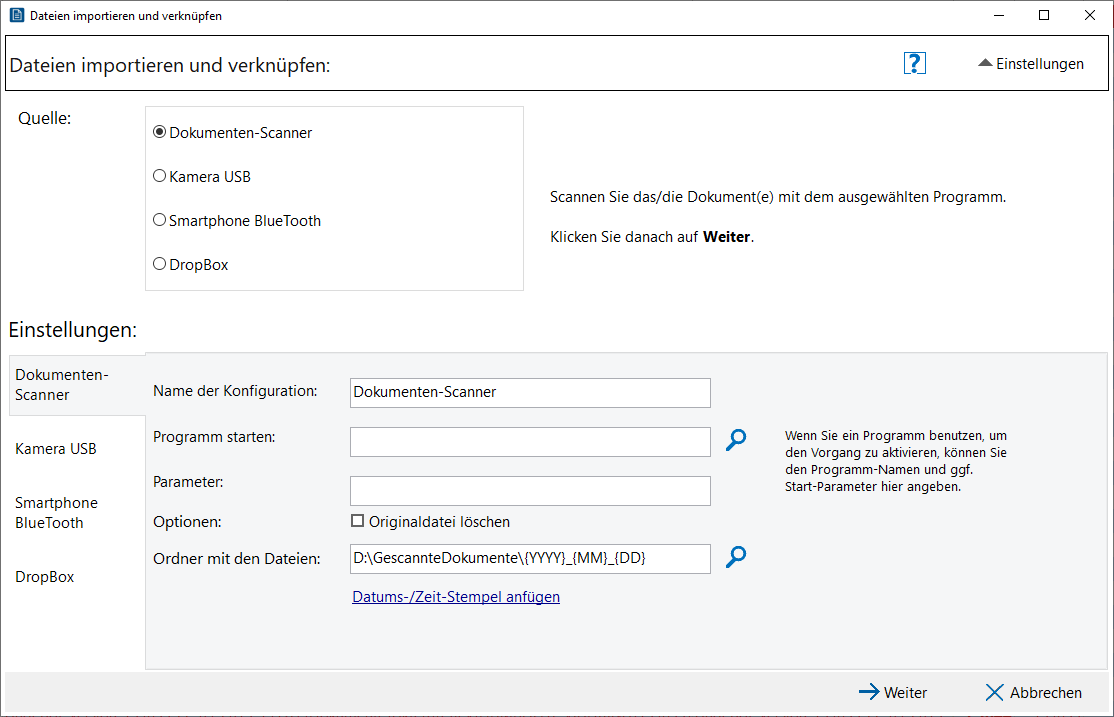
Task: Click into the Name der Konfiguration field
Action: click(530, 392)
